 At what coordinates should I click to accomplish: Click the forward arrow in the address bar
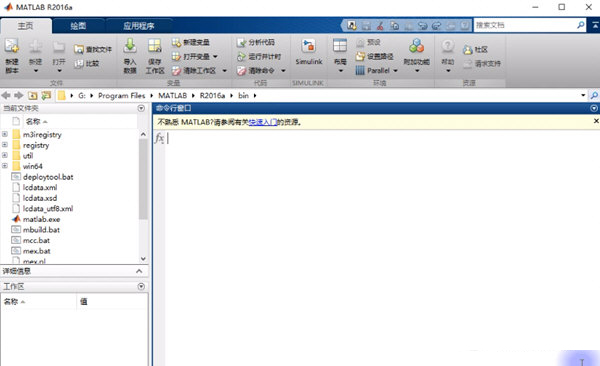tap(18, 95)
